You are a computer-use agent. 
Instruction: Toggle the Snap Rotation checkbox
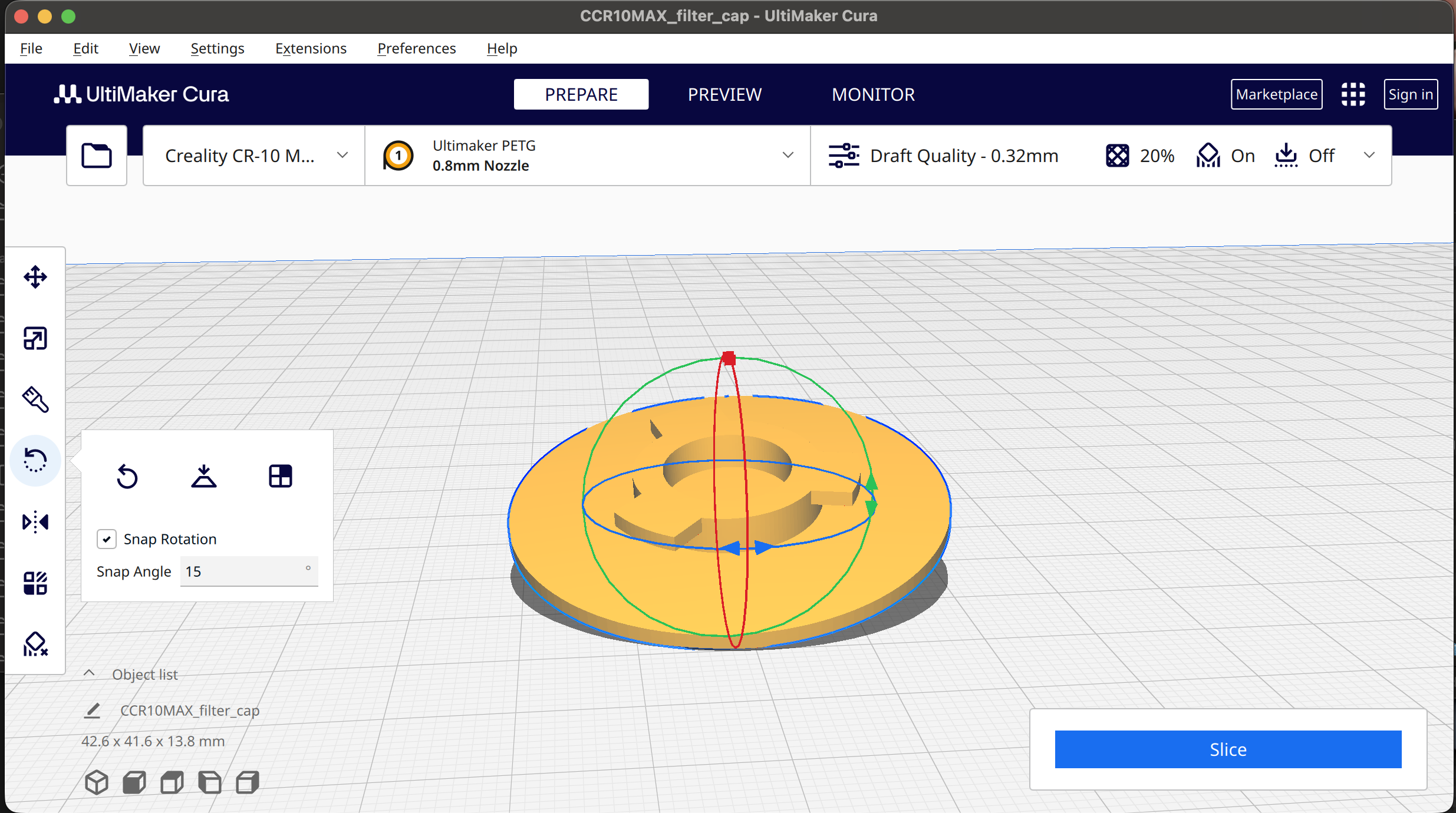(x=107, y=539)
